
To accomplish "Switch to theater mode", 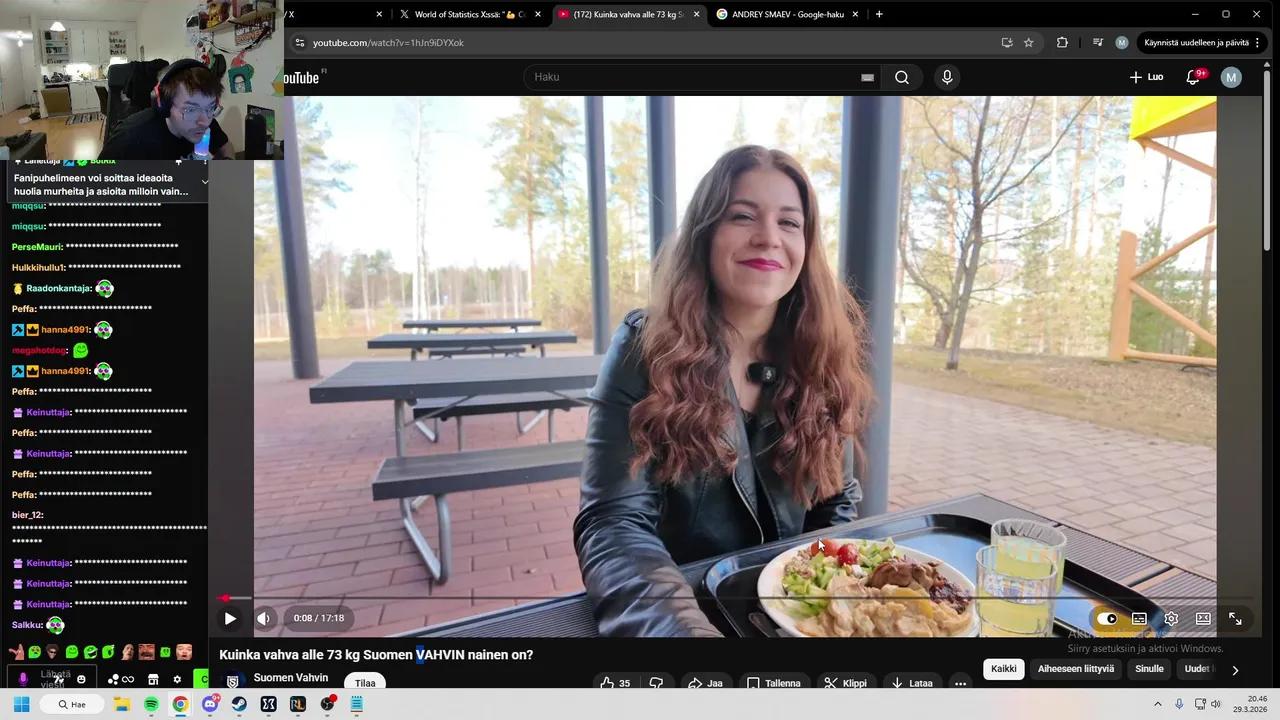I will [1203, 619].
